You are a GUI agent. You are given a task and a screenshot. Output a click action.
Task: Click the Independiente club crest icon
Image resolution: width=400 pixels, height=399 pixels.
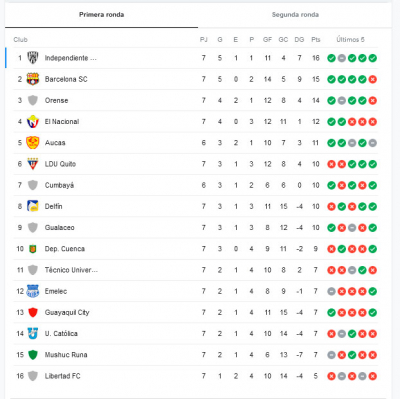pyautogui.click(x=33, y=58)
